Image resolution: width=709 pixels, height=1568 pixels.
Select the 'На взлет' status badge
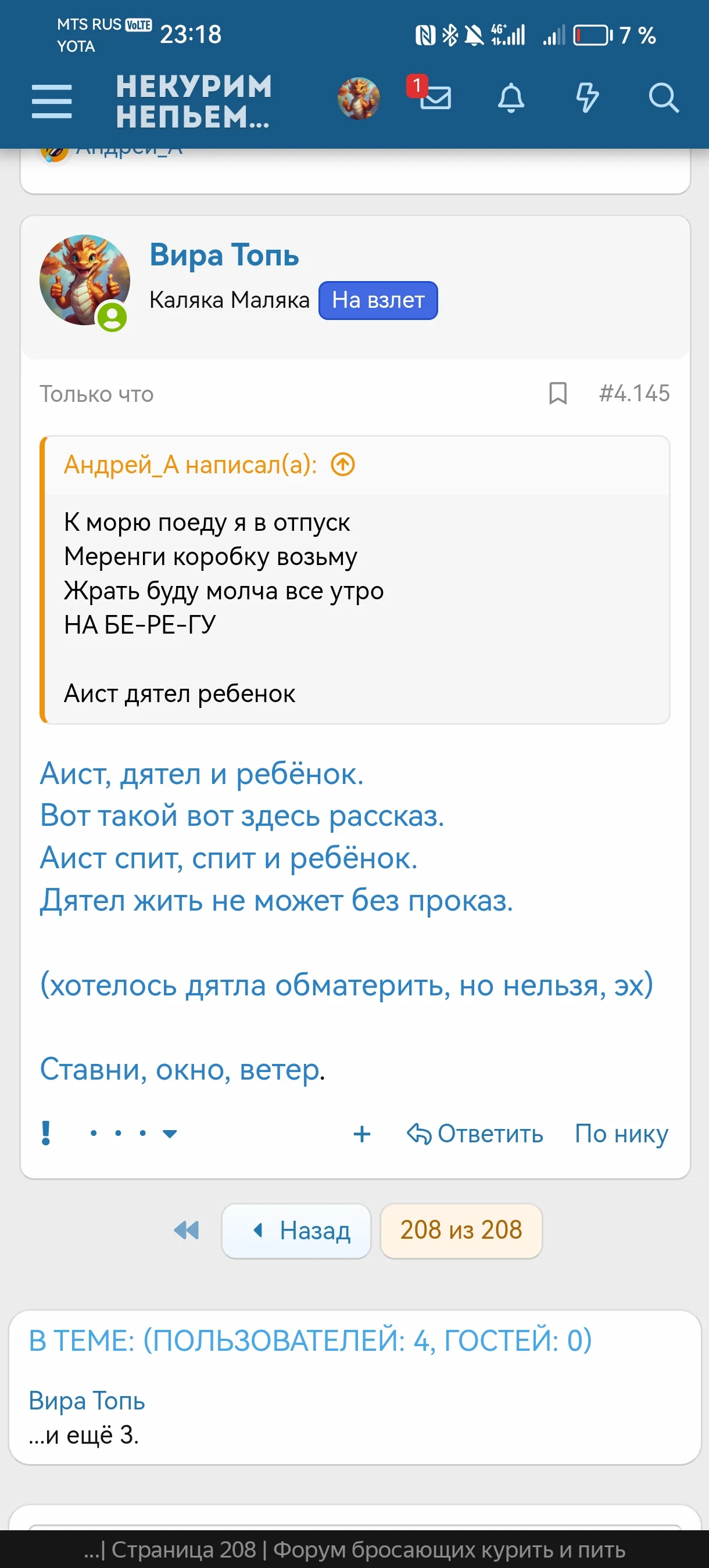[378, 300]
